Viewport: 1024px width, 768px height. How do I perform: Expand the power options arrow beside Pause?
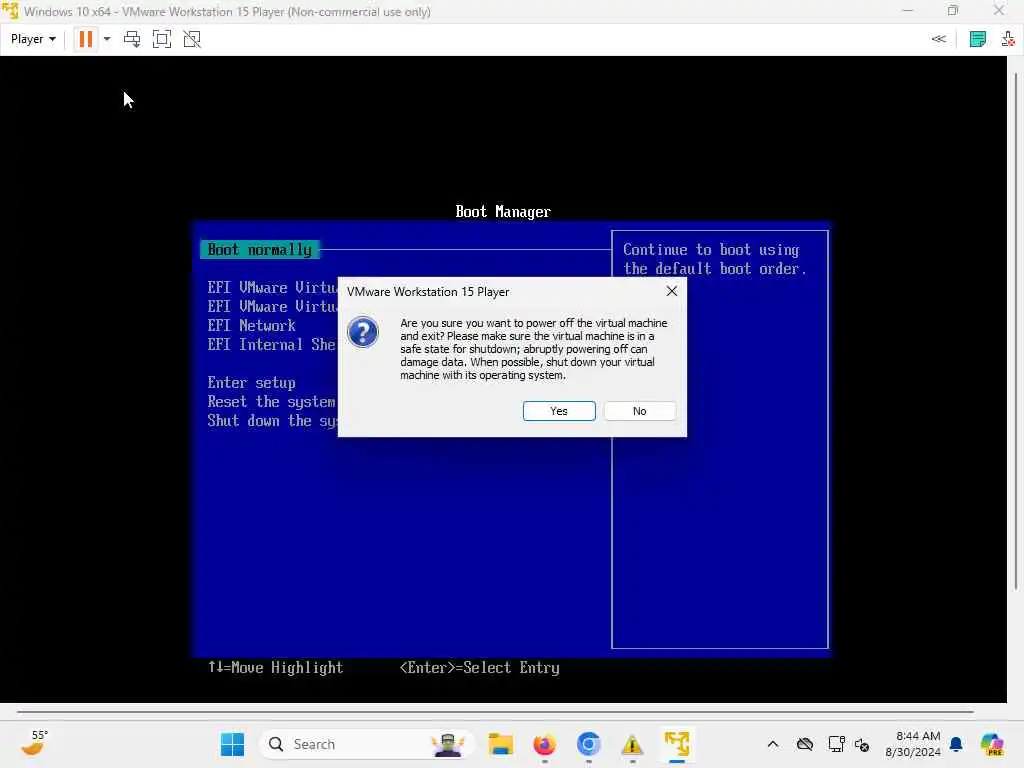coord(106,39)
